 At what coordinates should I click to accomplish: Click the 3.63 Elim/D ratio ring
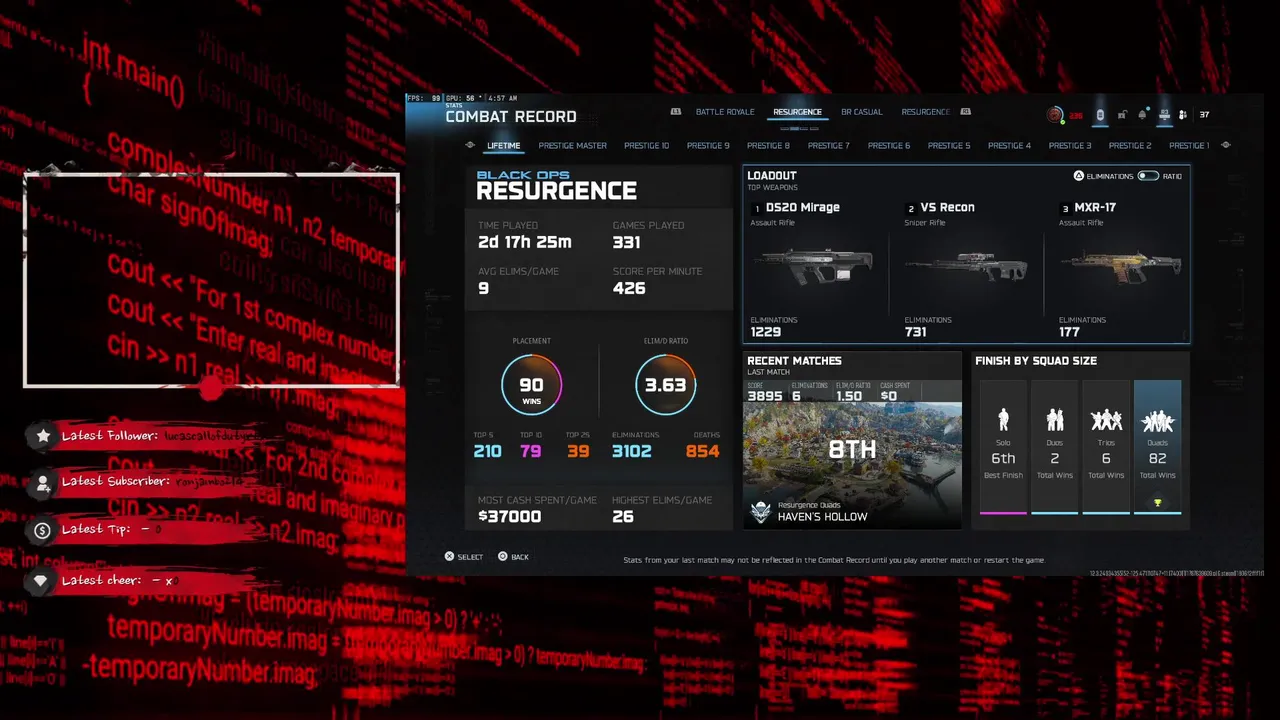pos(665,385)
